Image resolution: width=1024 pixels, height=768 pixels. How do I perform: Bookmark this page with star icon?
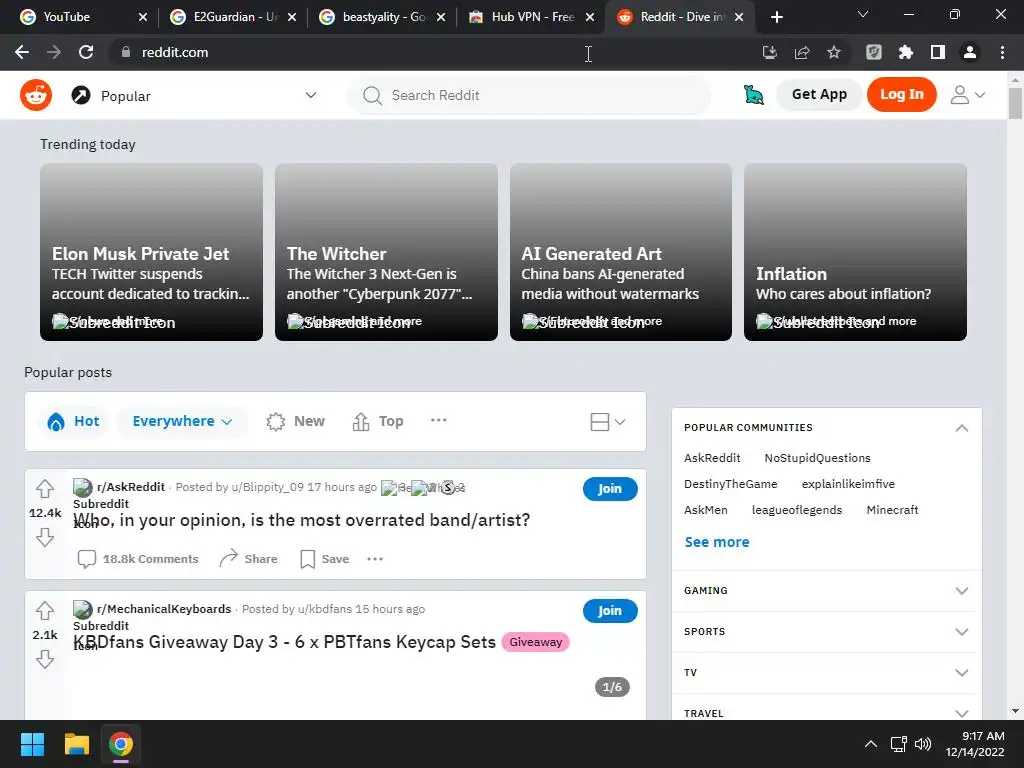coord(833,52)
